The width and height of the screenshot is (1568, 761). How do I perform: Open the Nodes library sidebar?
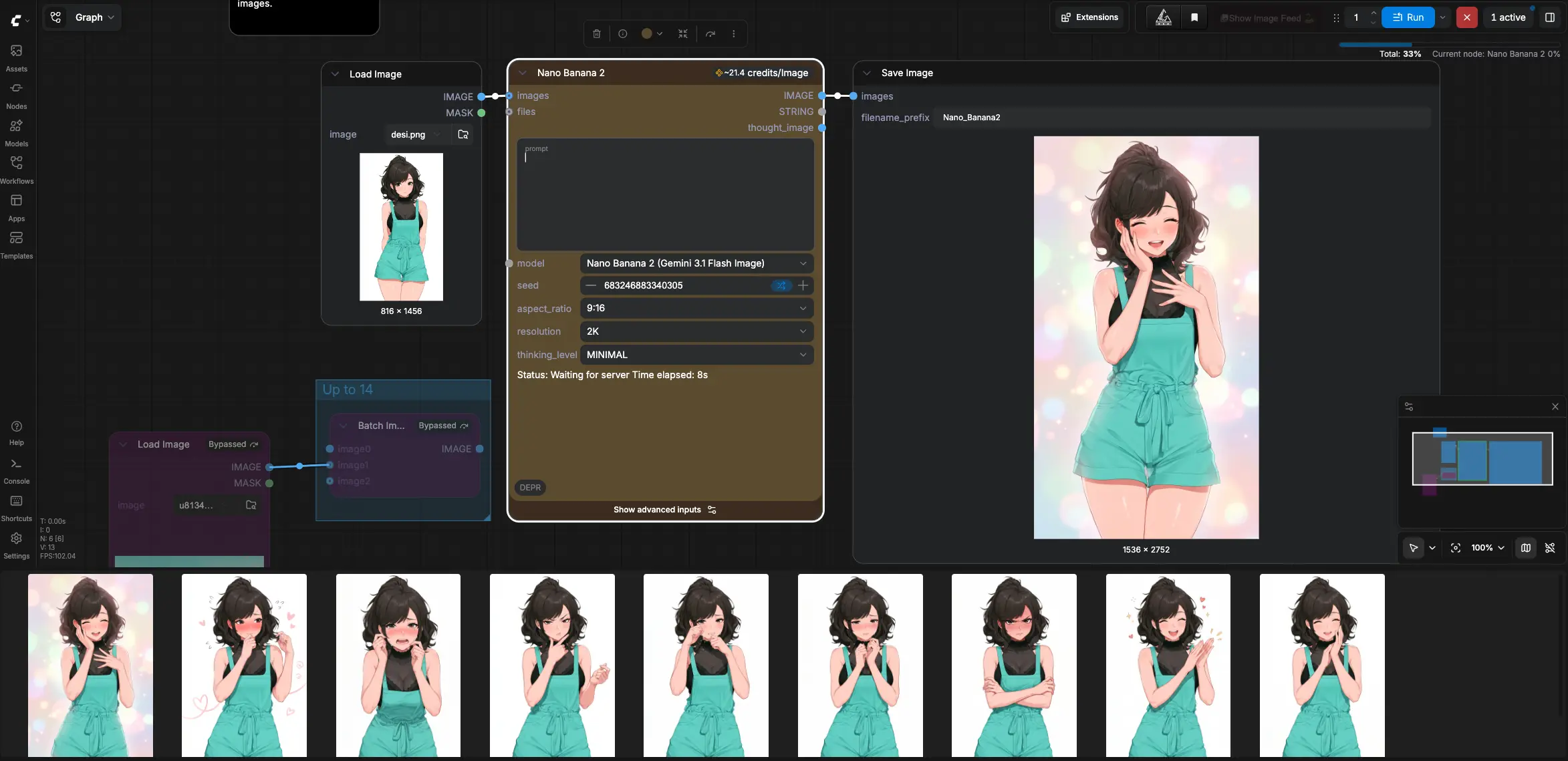(17, 95)
